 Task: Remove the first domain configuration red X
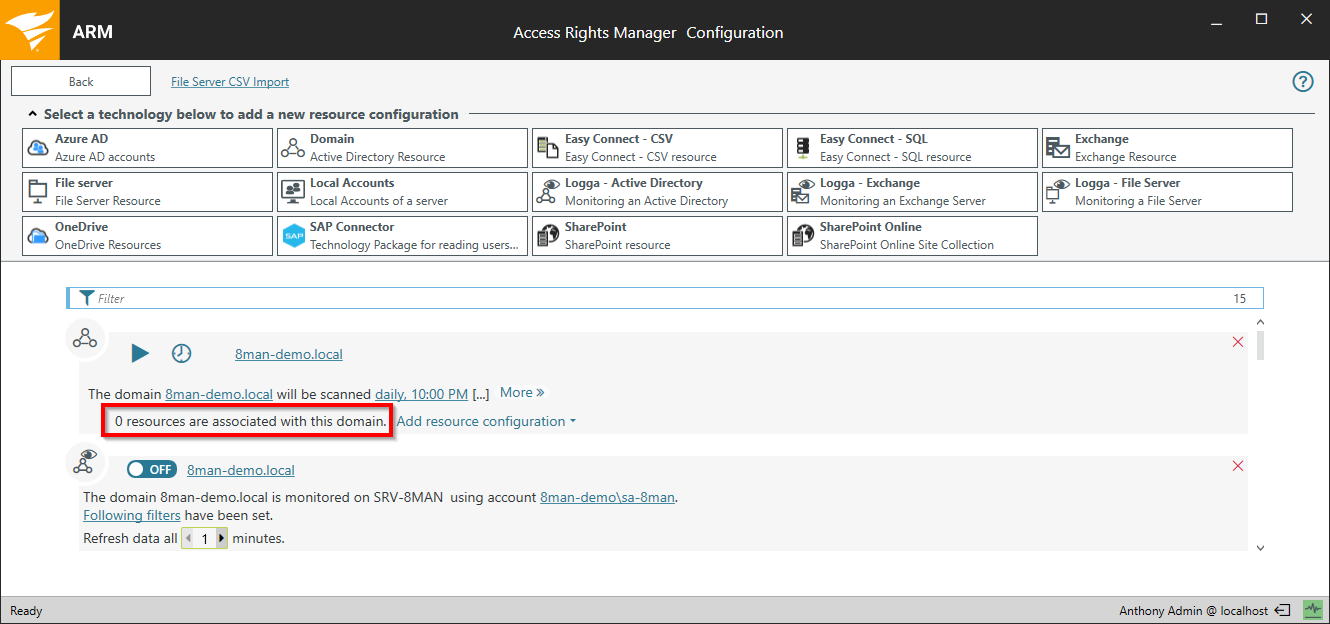coord(1238,342)
